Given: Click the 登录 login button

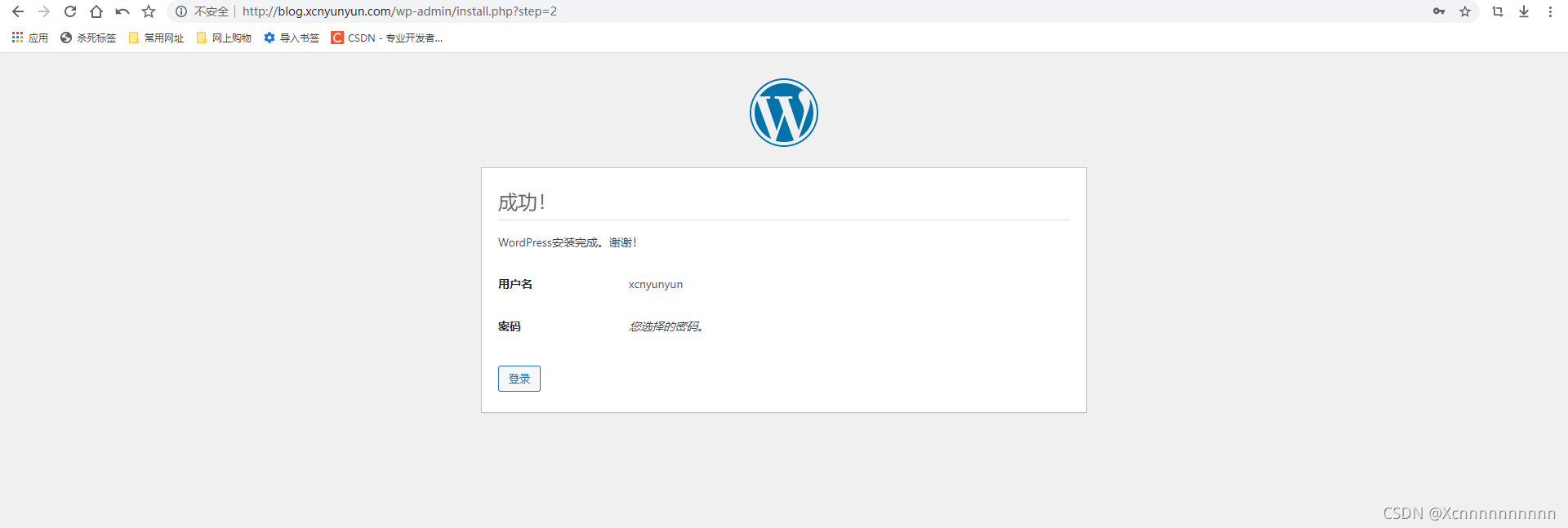Looking at the screenshot, I should coord(519,379).
